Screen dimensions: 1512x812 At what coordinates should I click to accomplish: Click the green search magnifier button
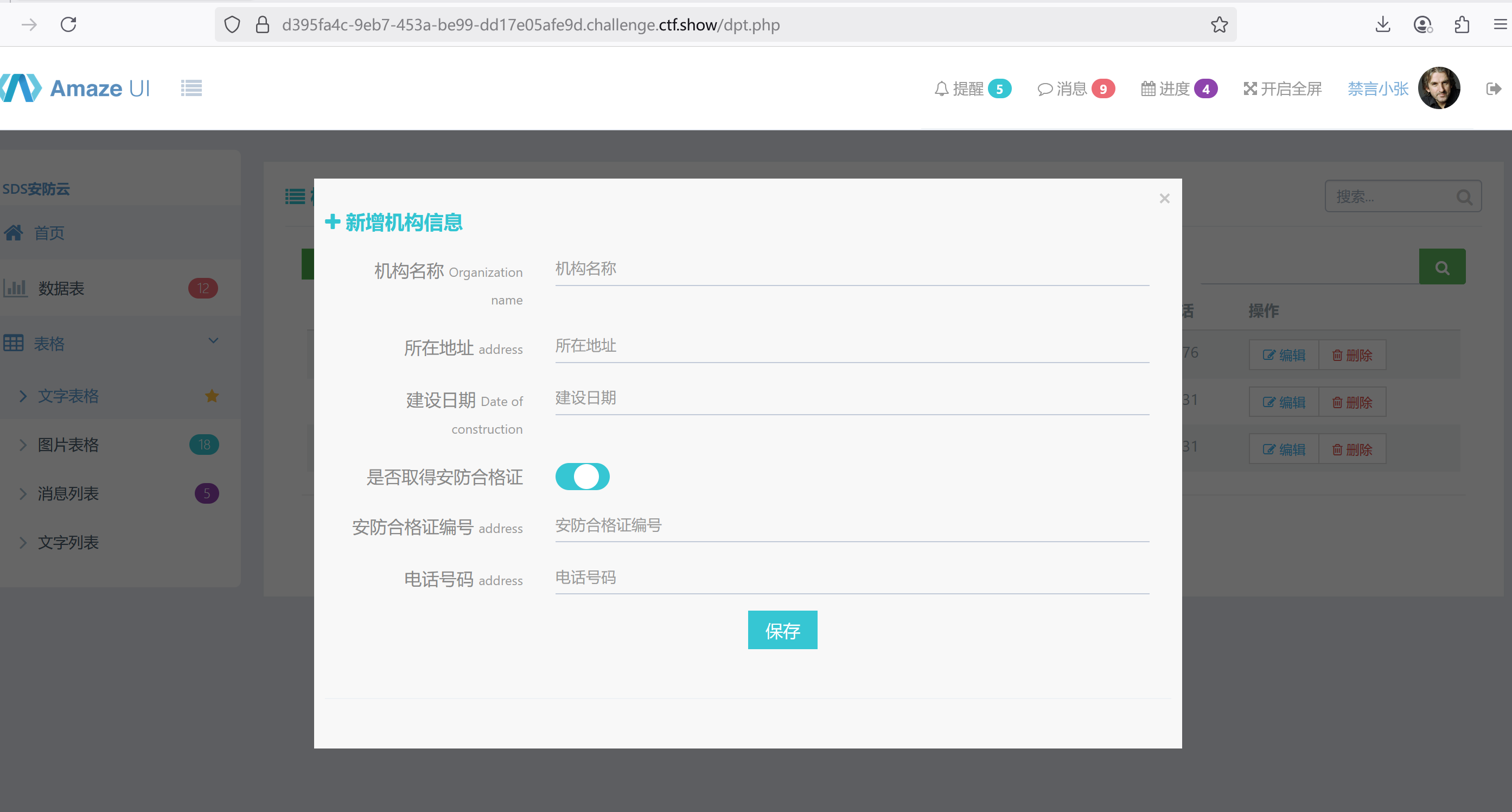(x=1442, y=267)
